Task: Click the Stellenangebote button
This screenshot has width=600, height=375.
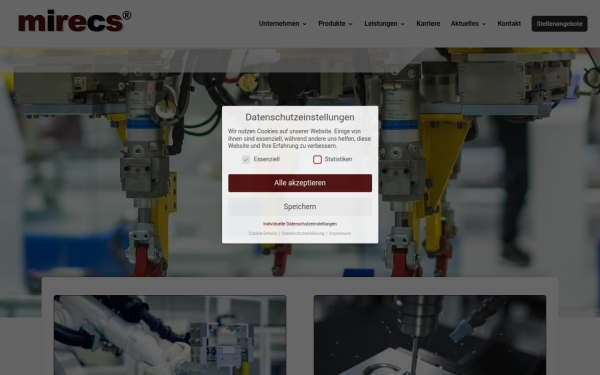Action: coord(559,24)
